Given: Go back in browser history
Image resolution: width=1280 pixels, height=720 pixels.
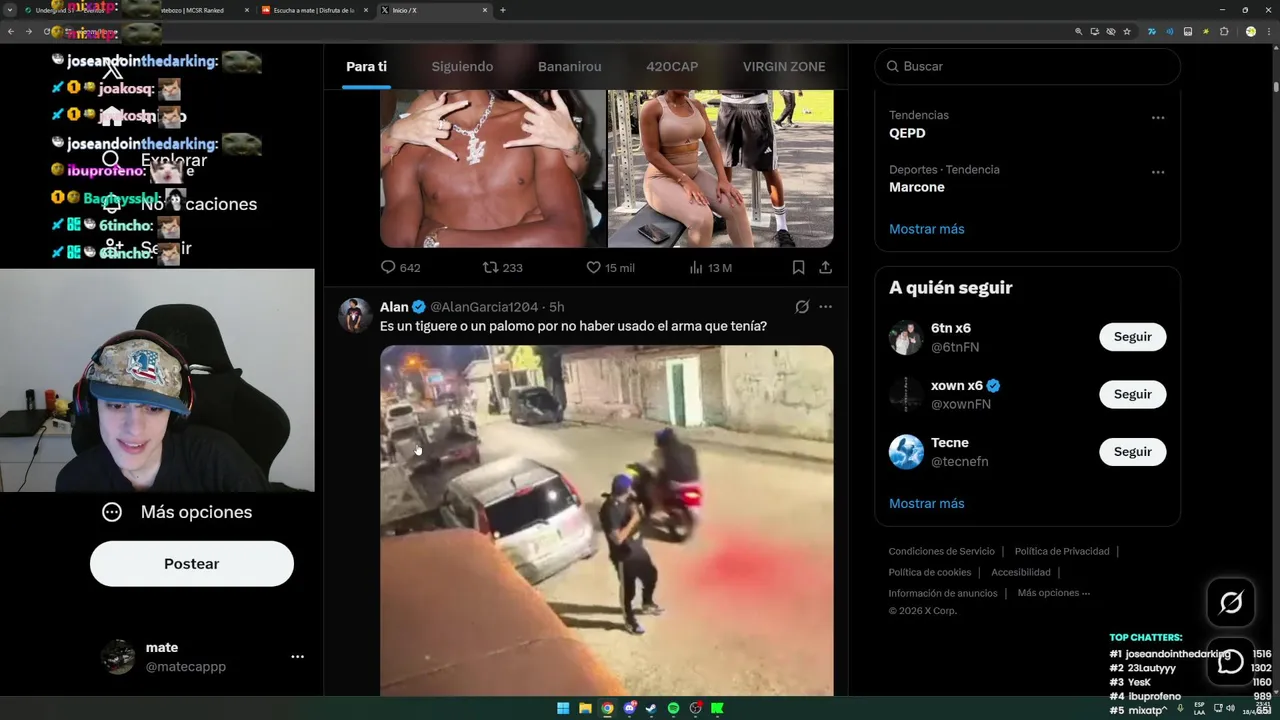Looking at the screenshot, I should coord(11,31).
